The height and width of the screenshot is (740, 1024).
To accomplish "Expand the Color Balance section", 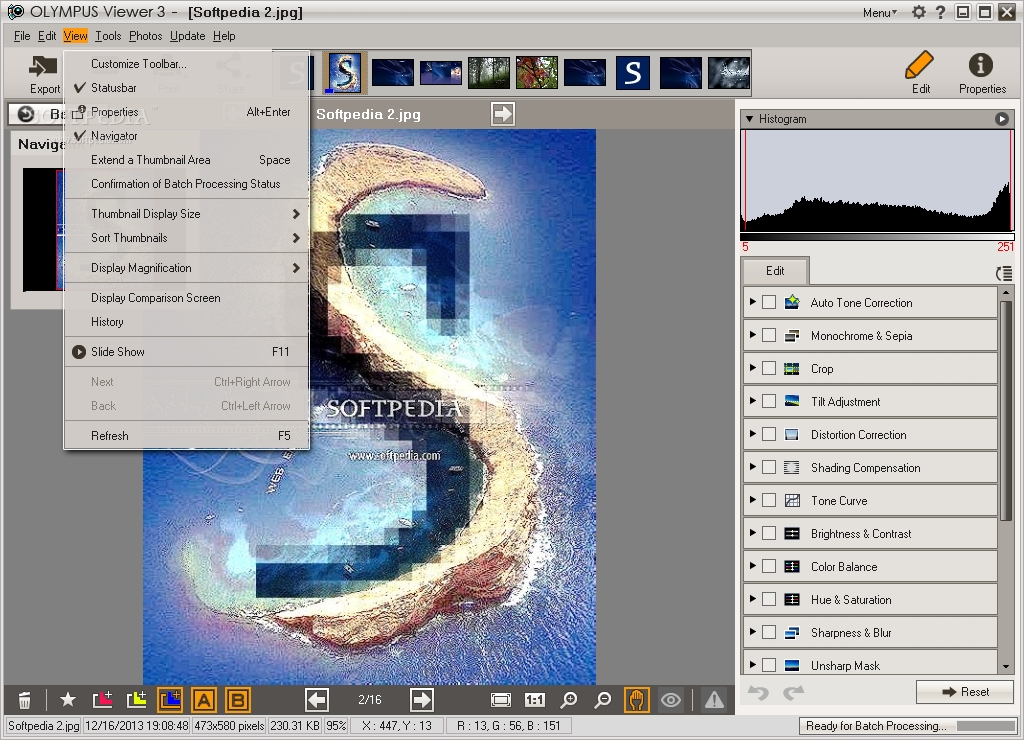I will click(752, 566).
